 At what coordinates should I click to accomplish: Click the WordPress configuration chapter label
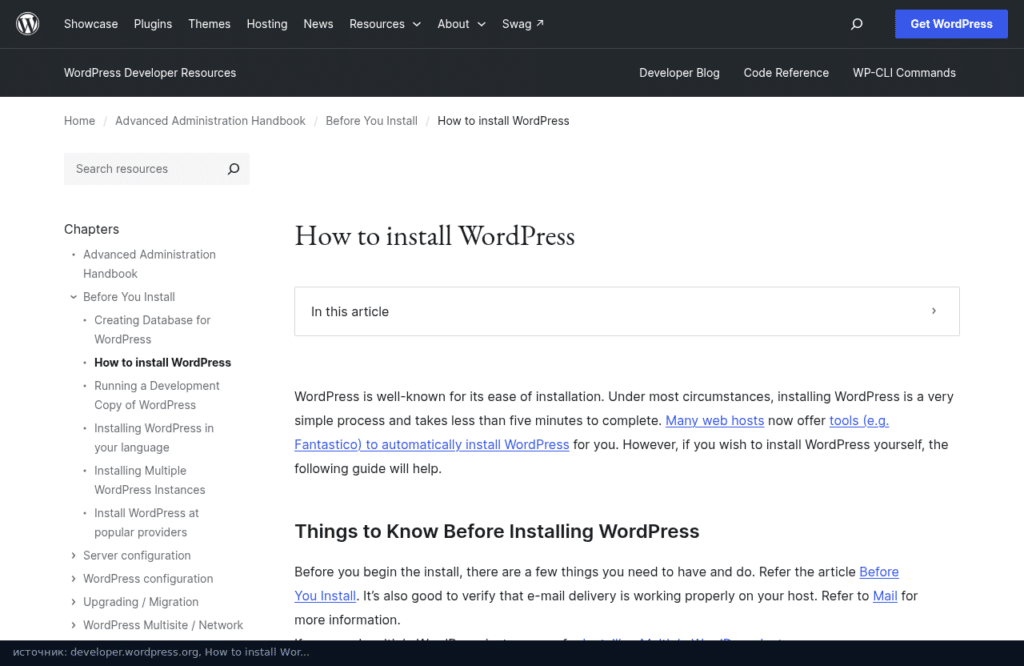coord(148,579)
